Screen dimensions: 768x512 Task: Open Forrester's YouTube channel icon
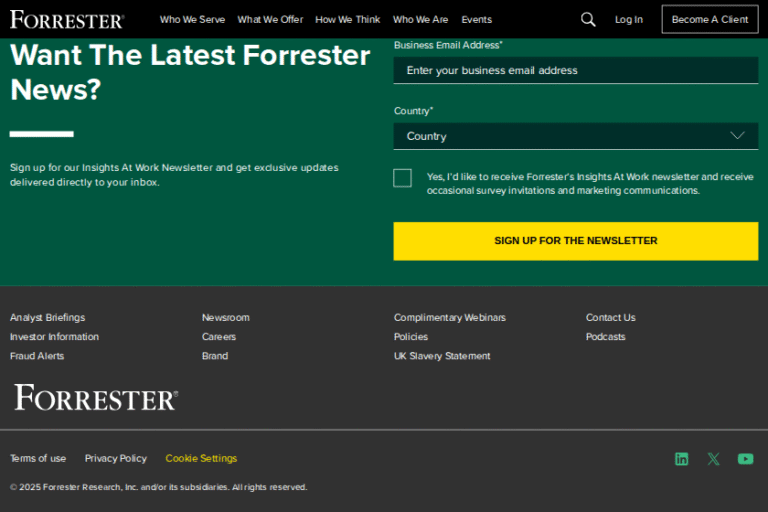pyautogui.click(x=745, y=459)
